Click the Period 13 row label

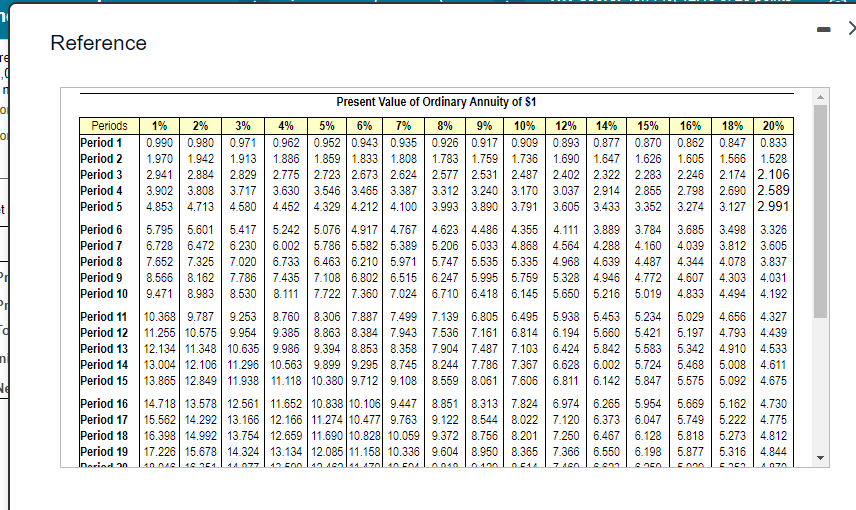104,348
